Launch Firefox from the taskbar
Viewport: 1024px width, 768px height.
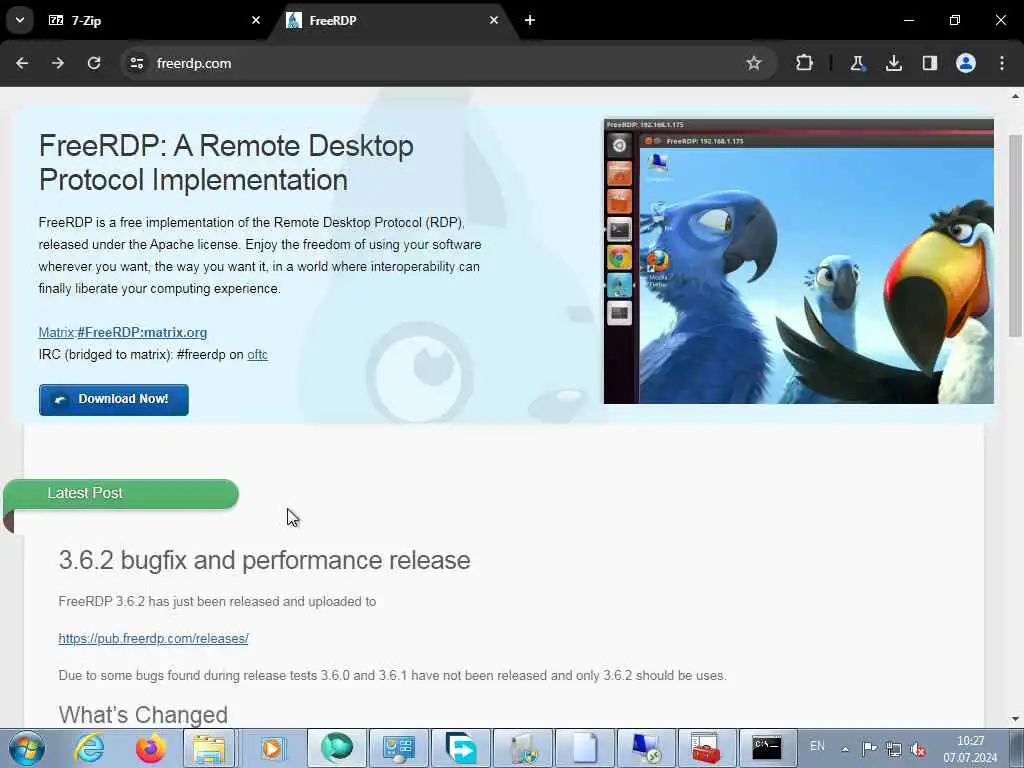coord(151,748)
